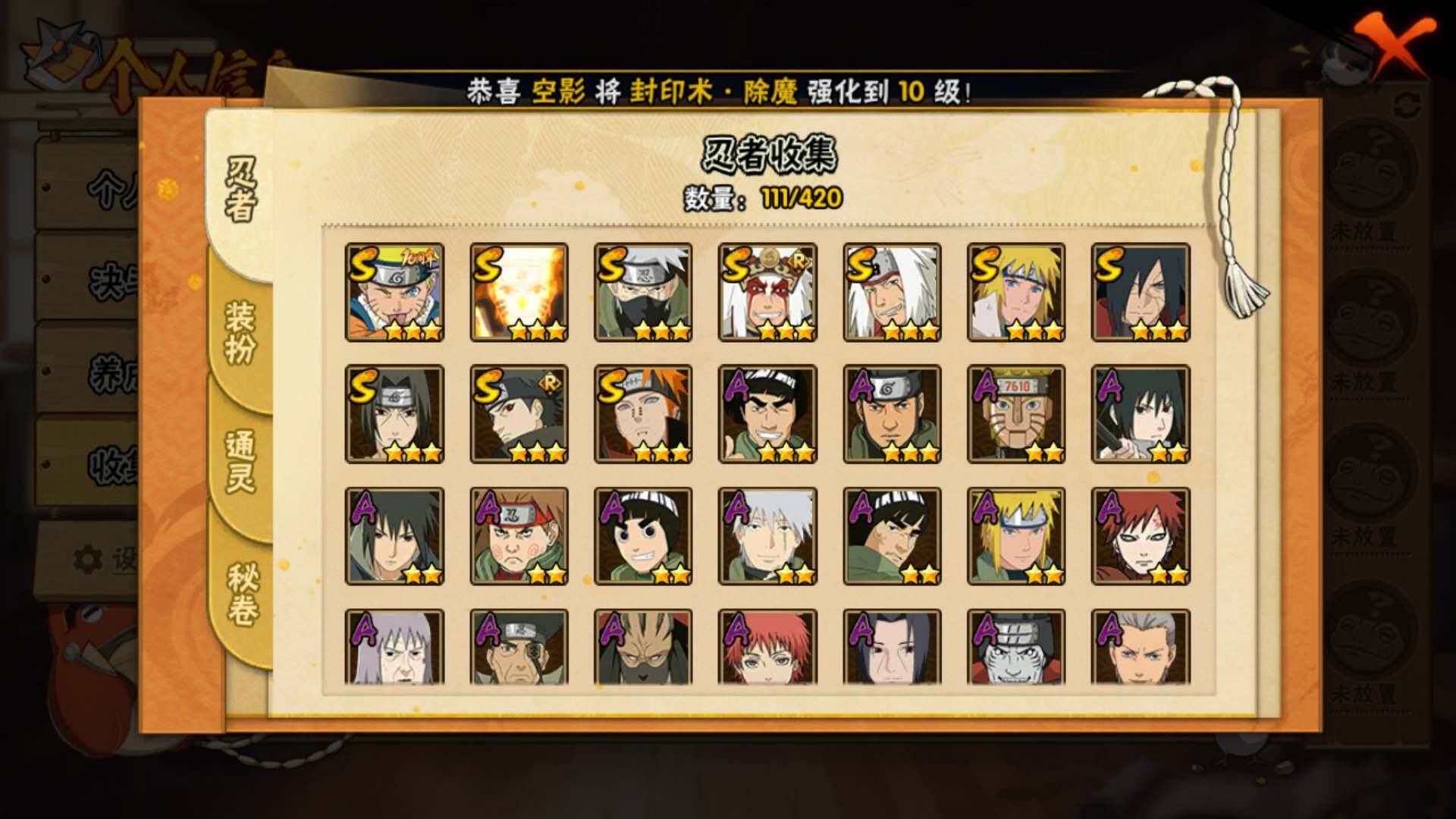Open the blue-skinned Kisame ninja card
The image size is (1456, 819).
coord(1016,647)
